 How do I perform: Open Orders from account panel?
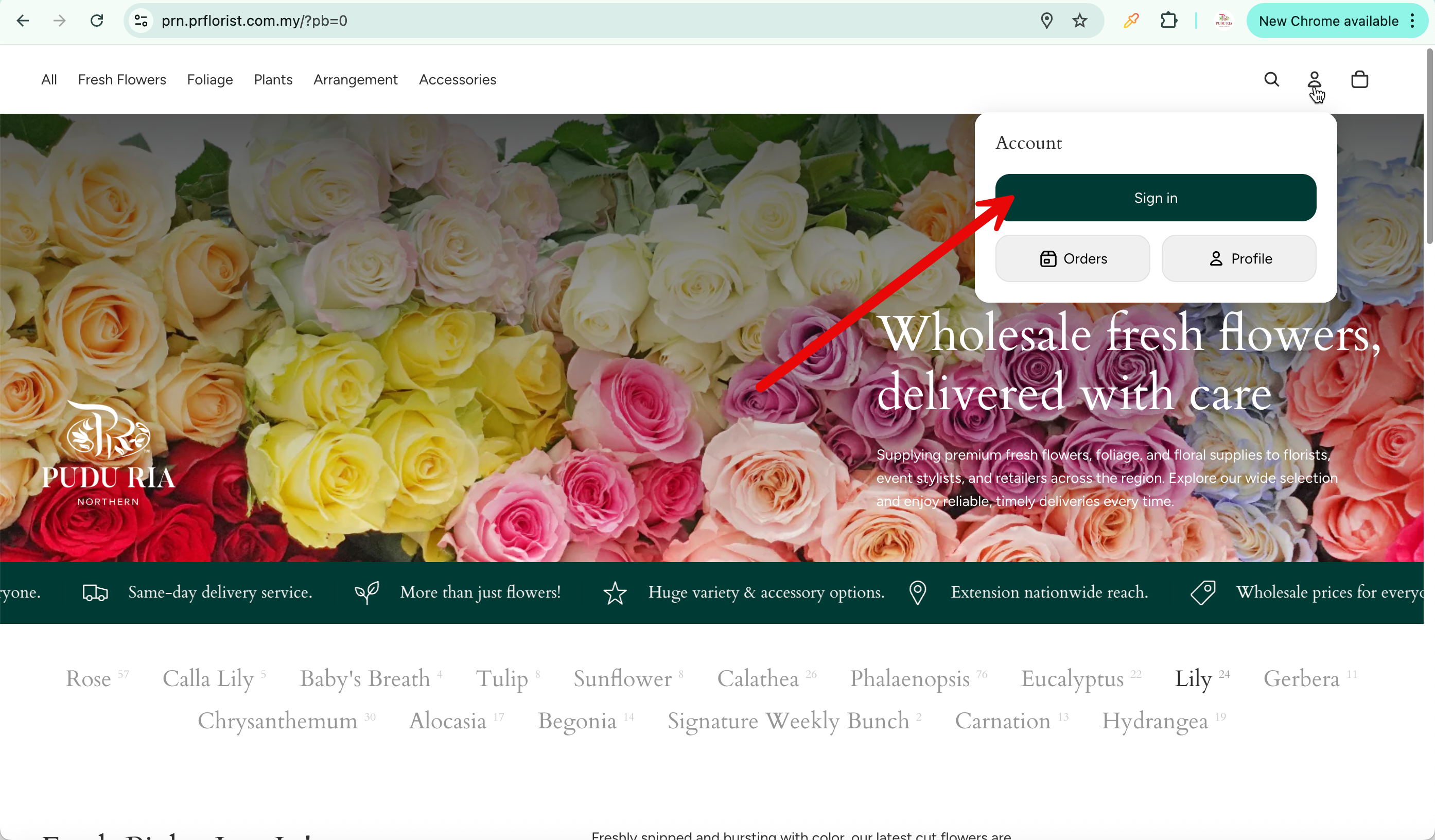[1073, 258]
